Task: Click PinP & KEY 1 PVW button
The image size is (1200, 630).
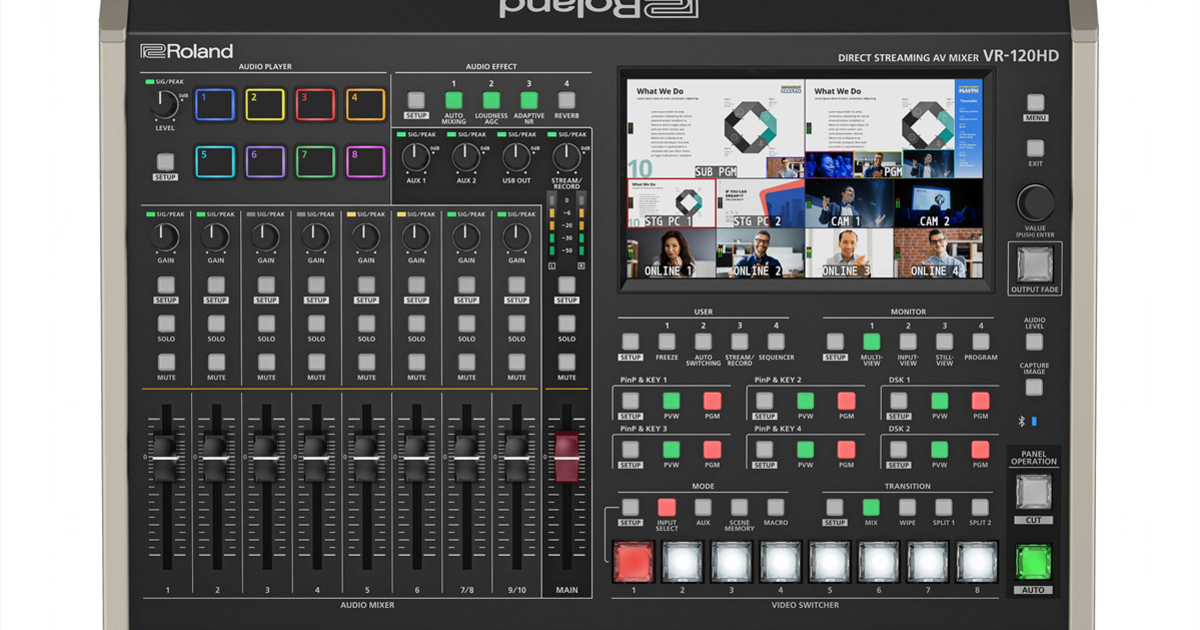Action: [671, 401]
